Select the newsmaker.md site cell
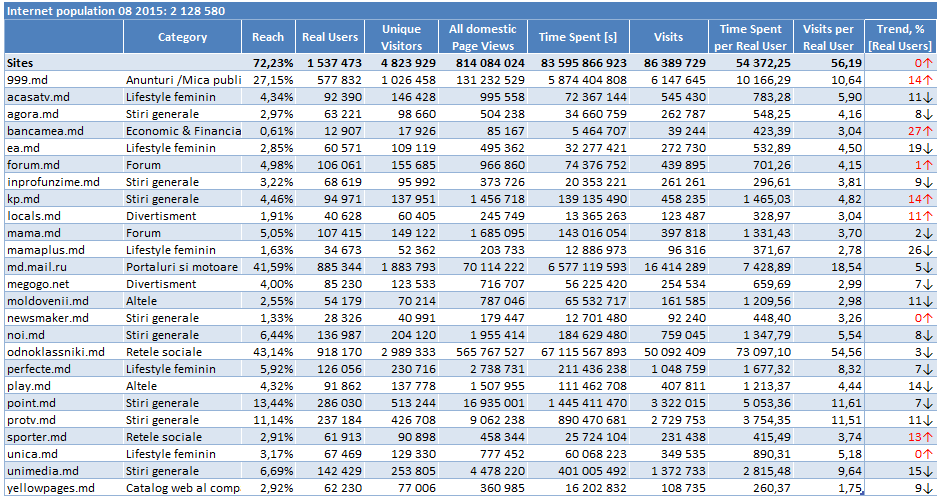 tap(63, 318)
